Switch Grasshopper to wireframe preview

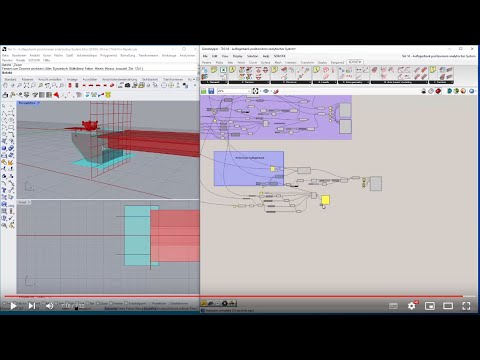pyautogui.click(x=431, y=91)
